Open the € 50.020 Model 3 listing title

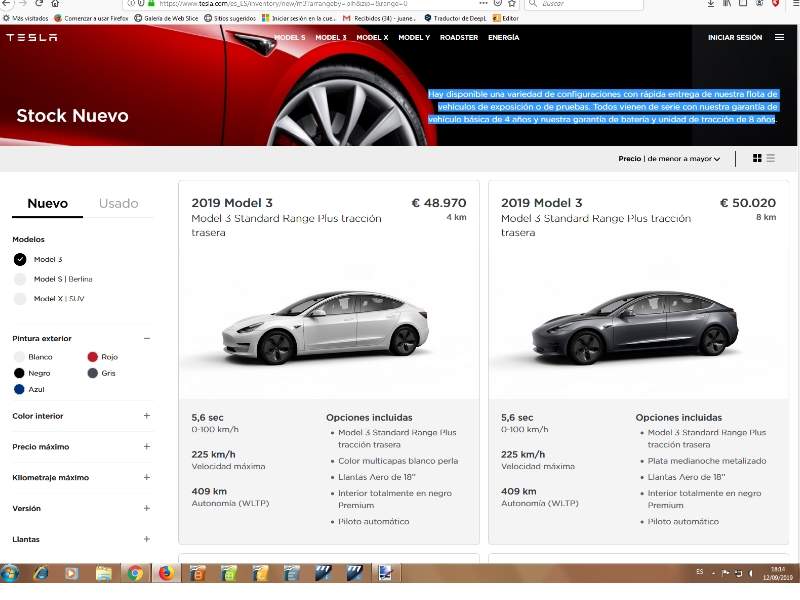point(541,203)
